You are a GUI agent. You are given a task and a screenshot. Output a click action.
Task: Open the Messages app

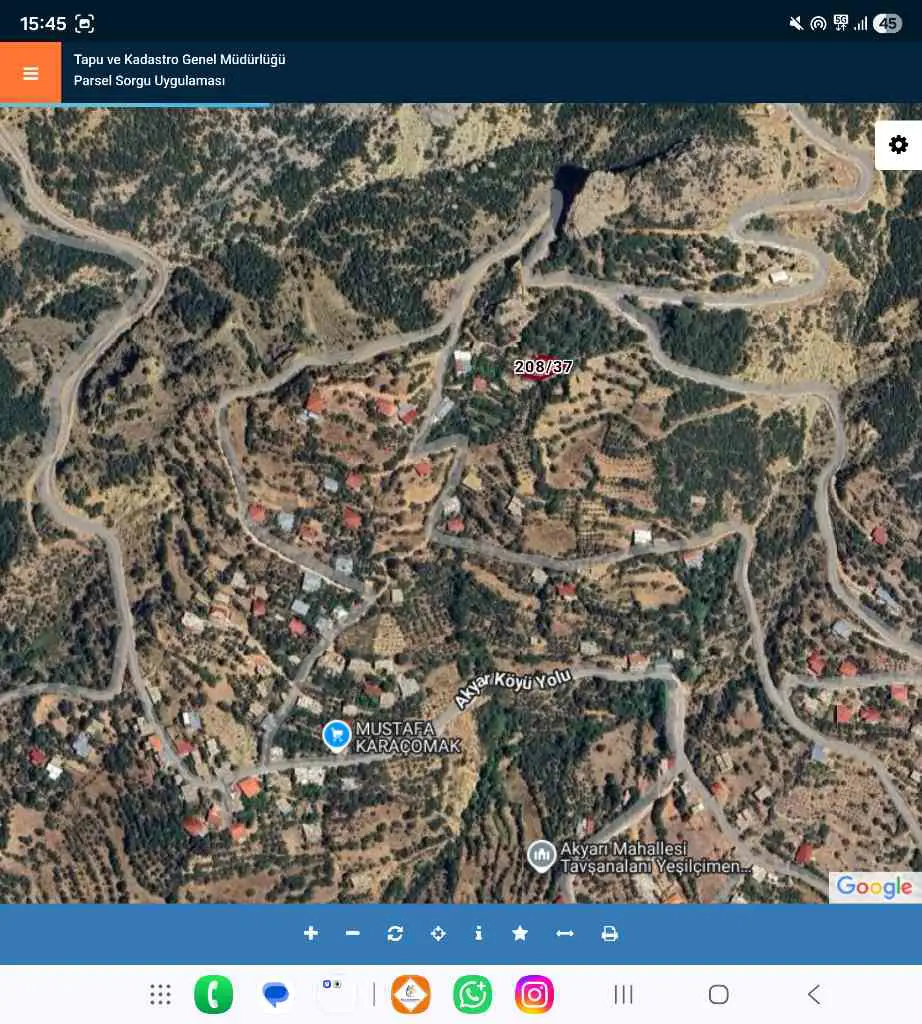click(x=276, y=994)
